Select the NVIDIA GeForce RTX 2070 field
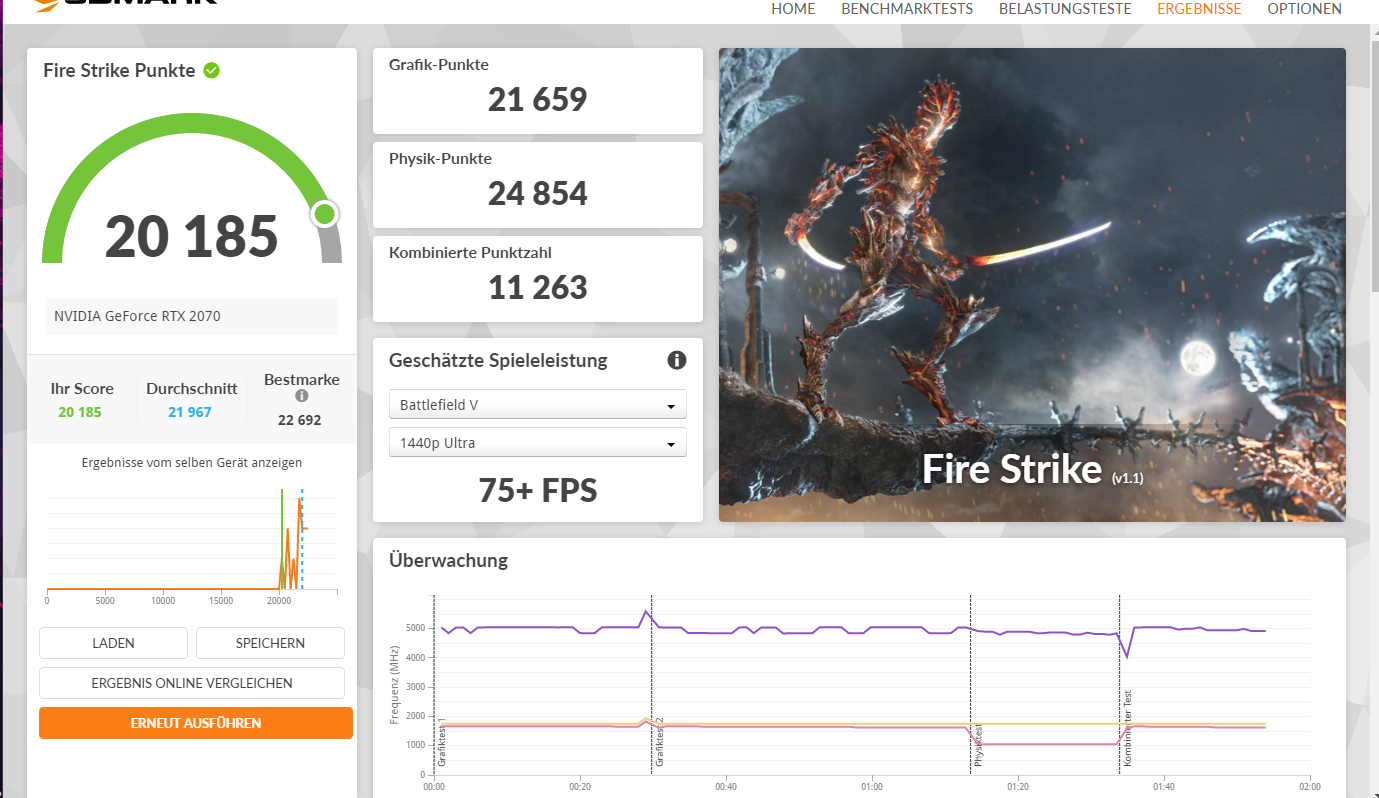1379x798 pixels. pos(191,315)
